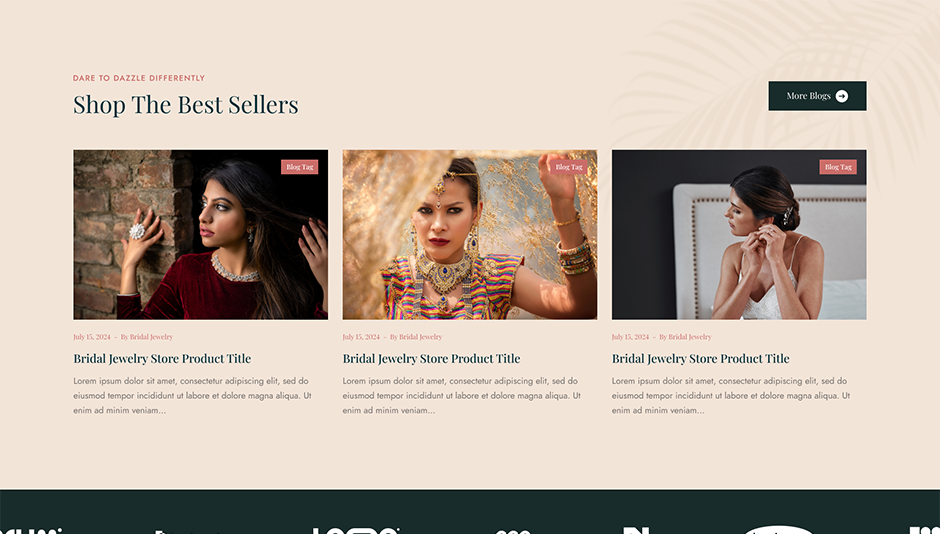The image size is (940, 534).
Task: Click July 15, 2024 date under third post
Action: (x=630, y=337)
